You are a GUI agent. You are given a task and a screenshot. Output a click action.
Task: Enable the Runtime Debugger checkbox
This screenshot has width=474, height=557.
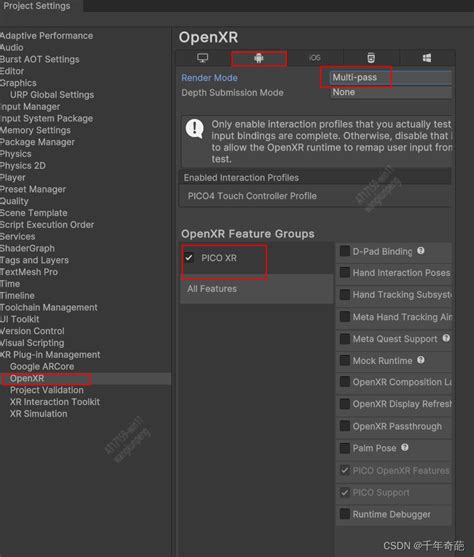(x=345, y=514)
